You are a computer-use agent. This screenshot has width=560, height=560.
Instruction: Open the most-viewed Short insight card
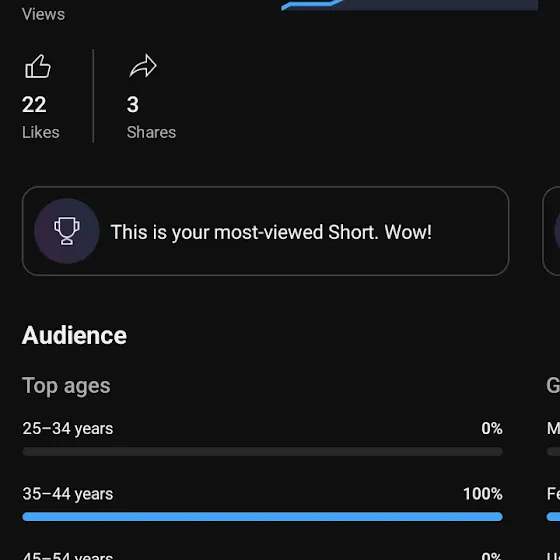point(265,231)
